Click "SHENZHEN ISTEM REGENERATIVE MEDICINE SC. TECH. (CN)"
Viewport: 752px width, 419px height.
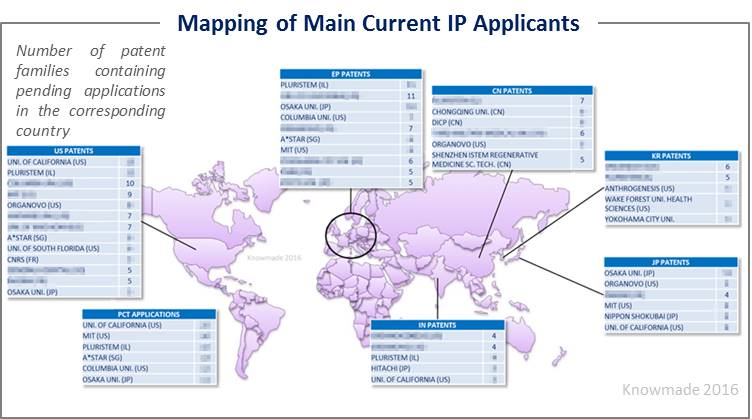(x=485, y=160)
